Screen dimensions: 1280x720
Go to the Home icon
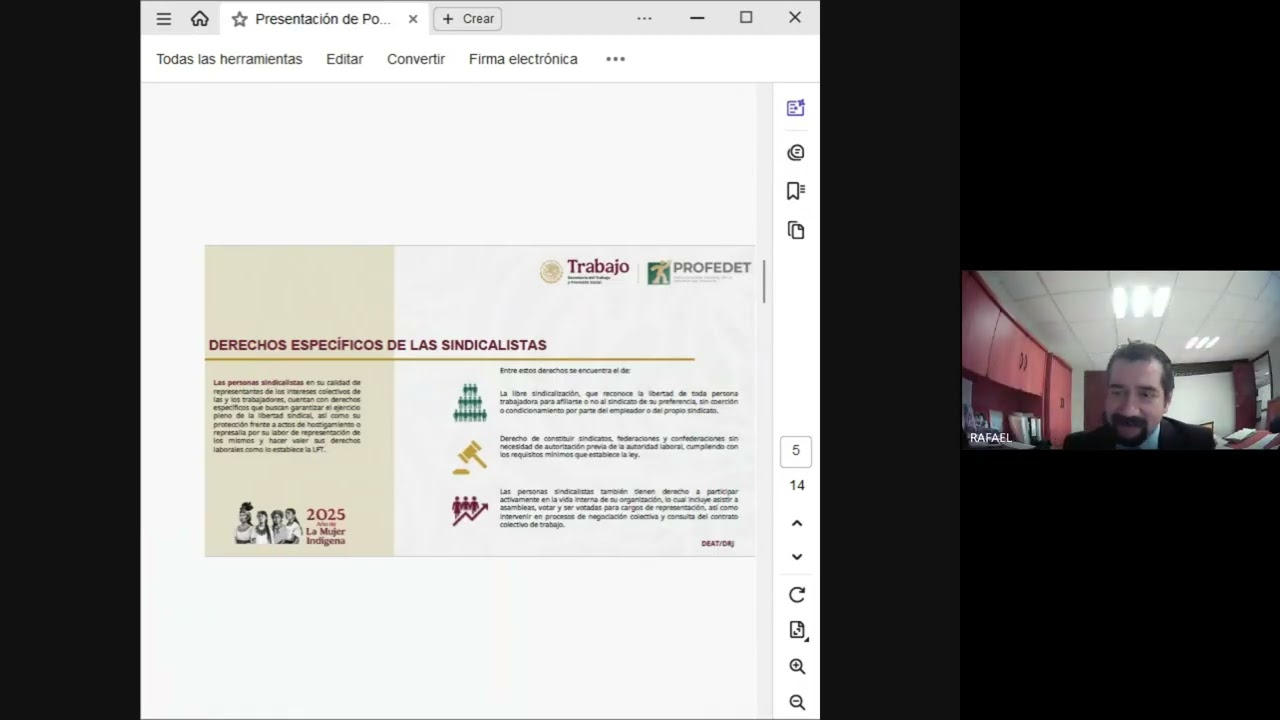tap(200, 18)
